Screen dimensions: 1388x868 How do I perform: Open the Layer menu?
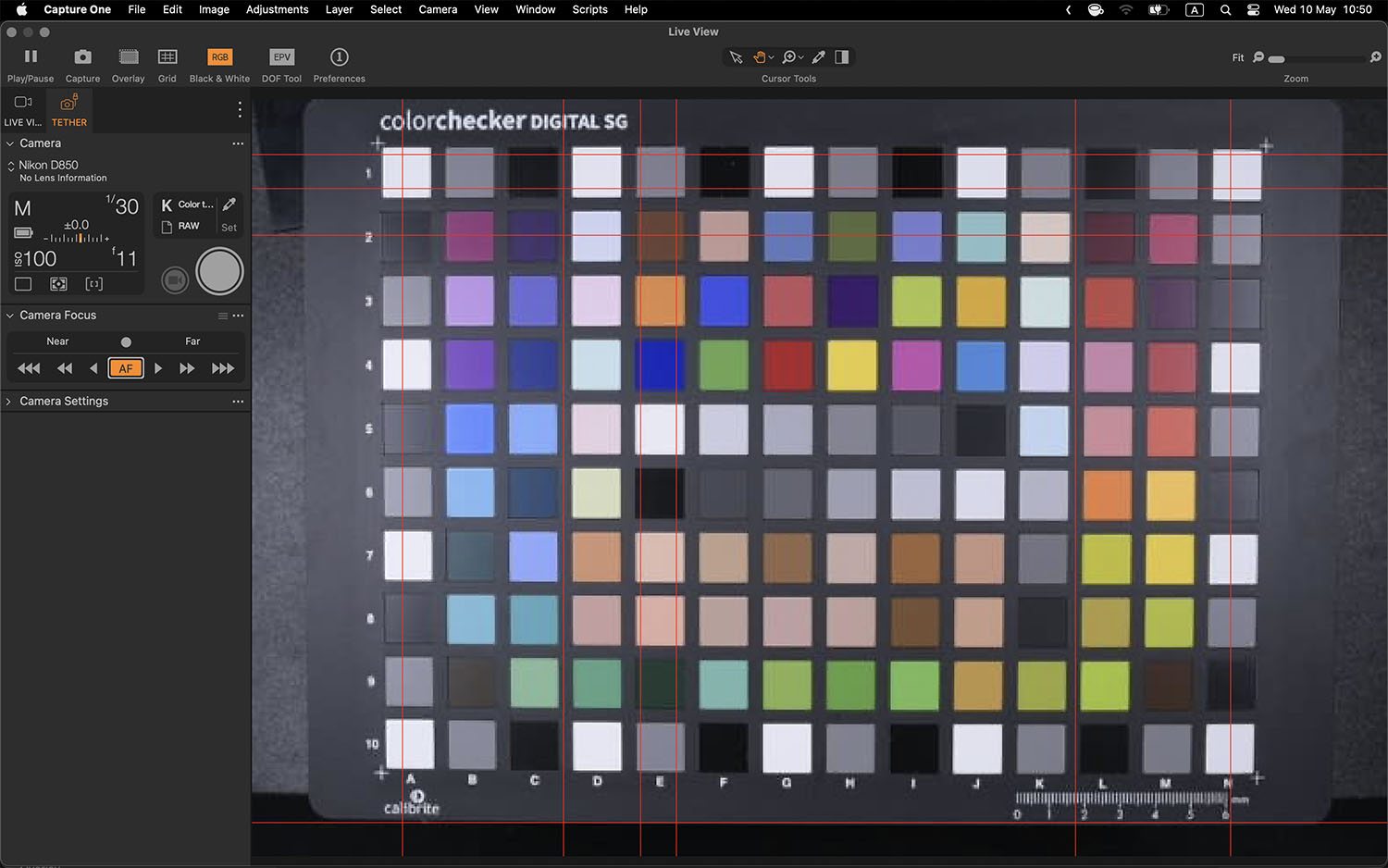click(339, 9)
